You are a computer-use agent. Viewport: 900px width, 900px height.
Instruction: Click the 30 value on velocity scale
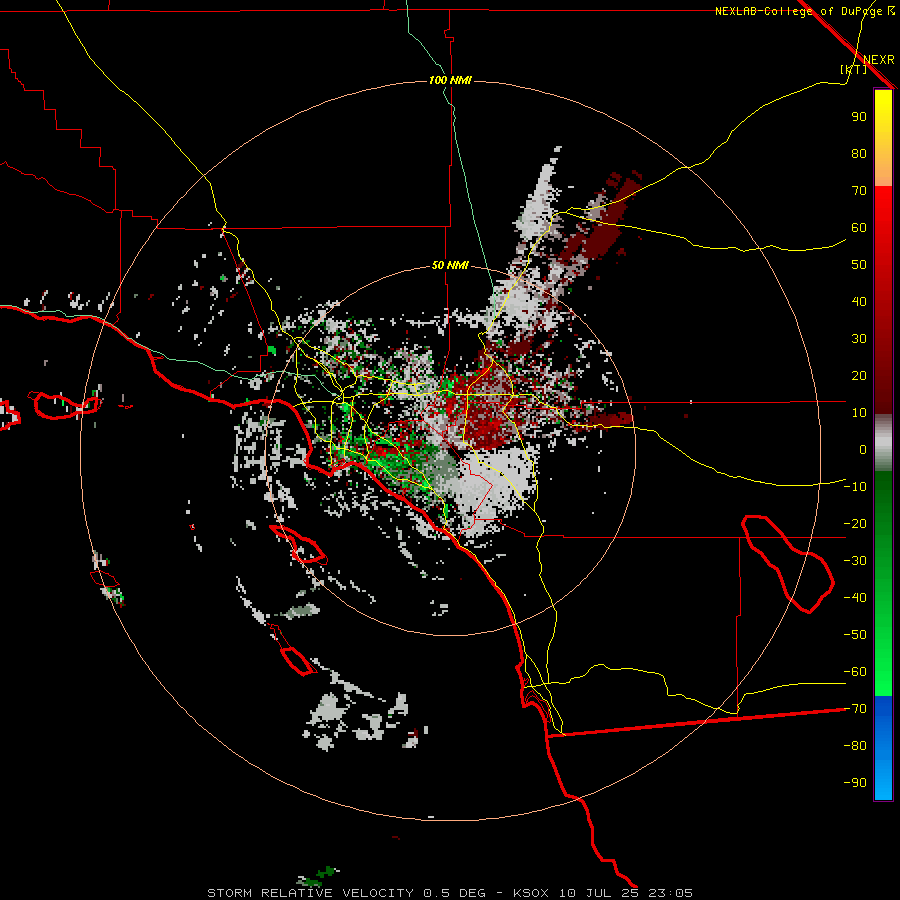[859, 339]
